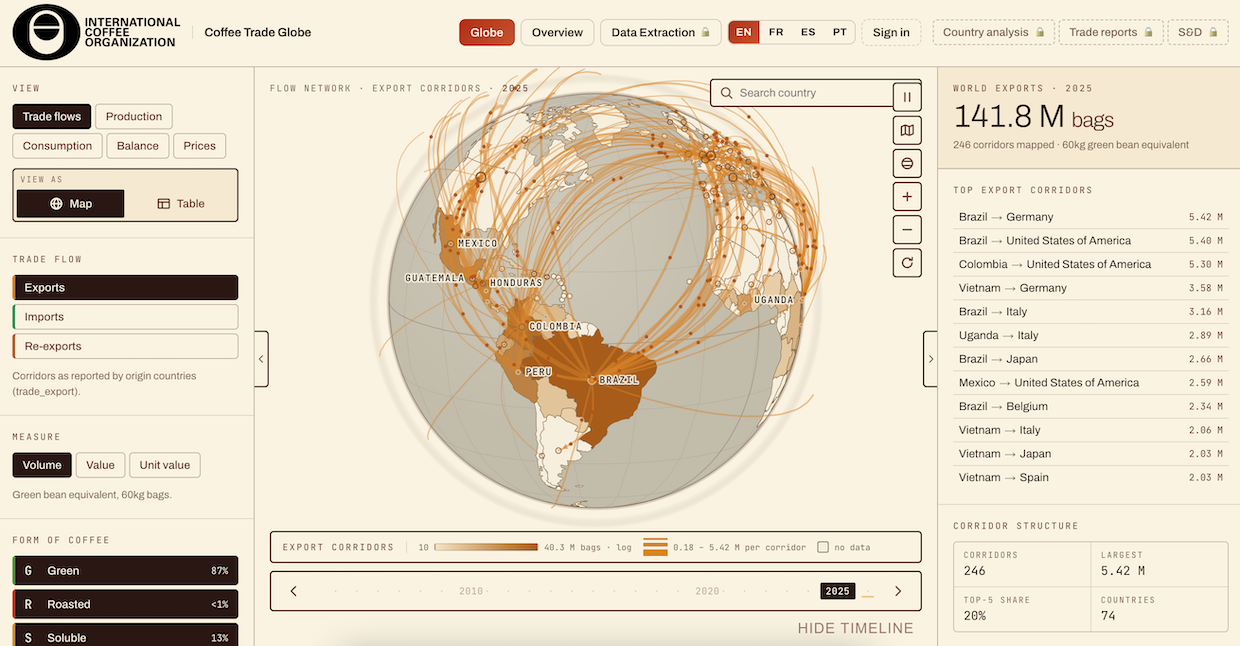The height and width of the screenshot is (646, 1240).
Task: Select the Prices view
Action: point(199,146)
